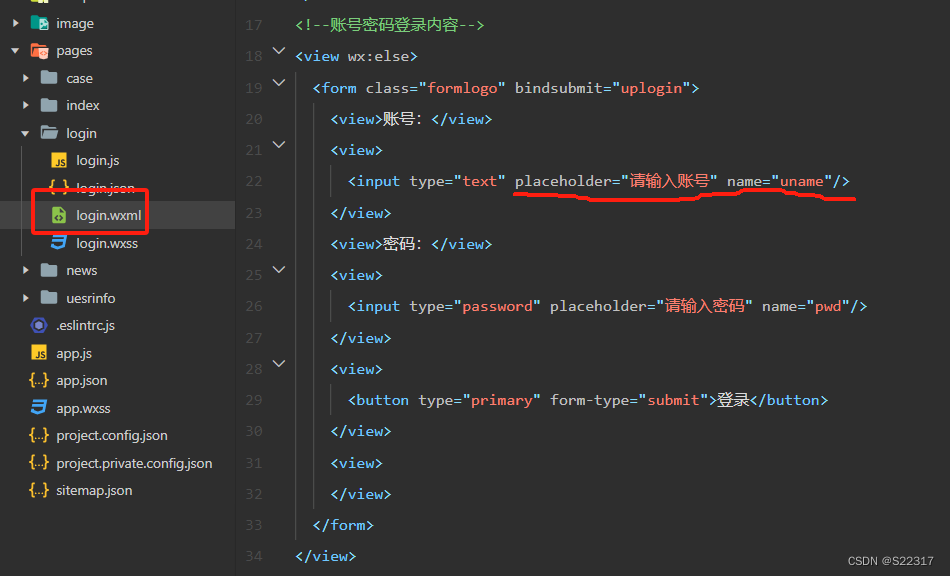Expand the uesrinfo folder arrow

[x=25, y=298]
